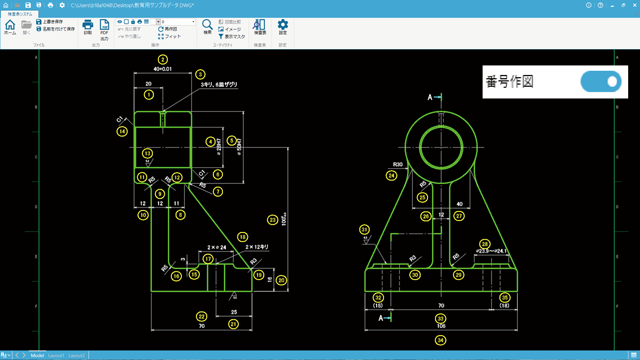The image size is (640, 360).
Task: Select balloon number 14 near C1 chamfer
Action: point(122,131)
